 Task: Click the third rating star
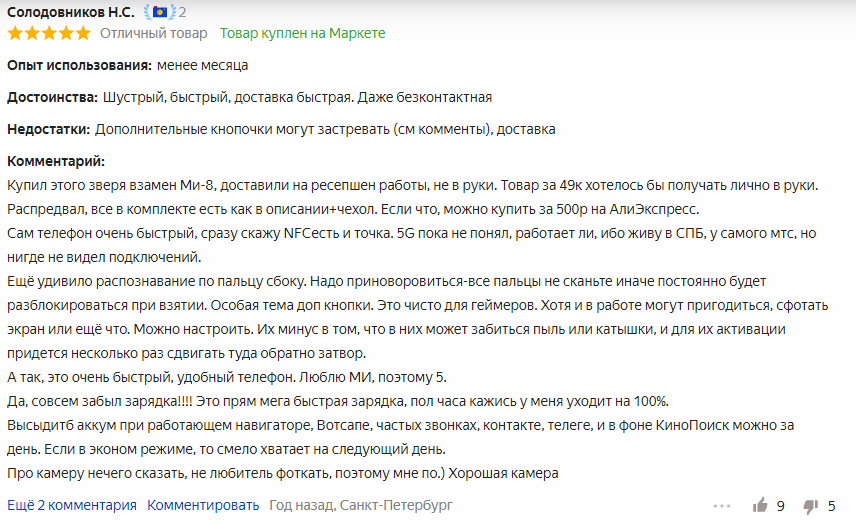(49, 33)
